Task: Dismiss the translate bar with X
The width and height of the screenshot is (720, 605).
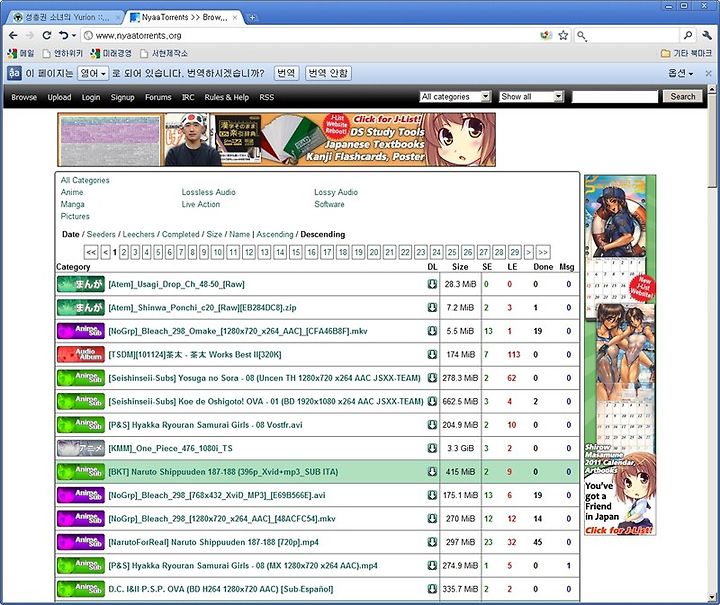Action: click(x=709, y=73)
